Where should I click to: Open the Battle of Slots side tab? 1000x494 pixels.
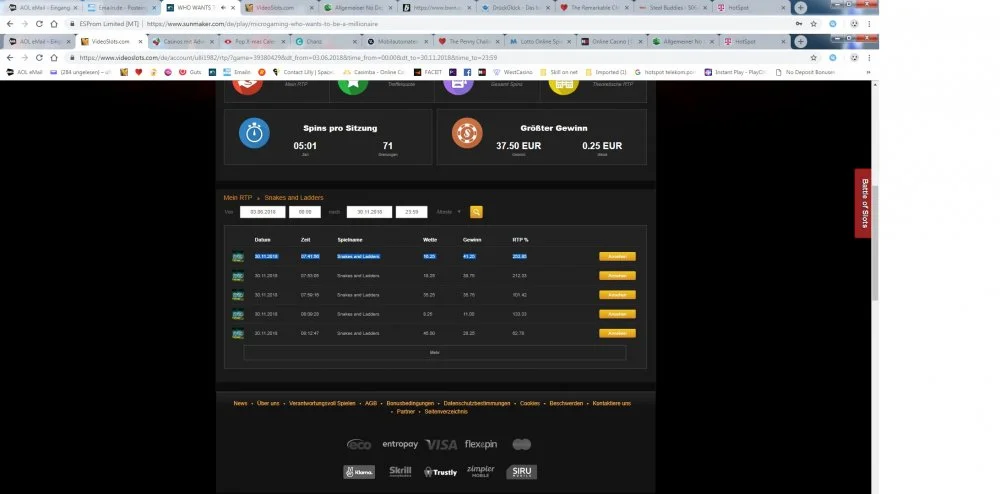pyautogui.click(x=864, y=203)
